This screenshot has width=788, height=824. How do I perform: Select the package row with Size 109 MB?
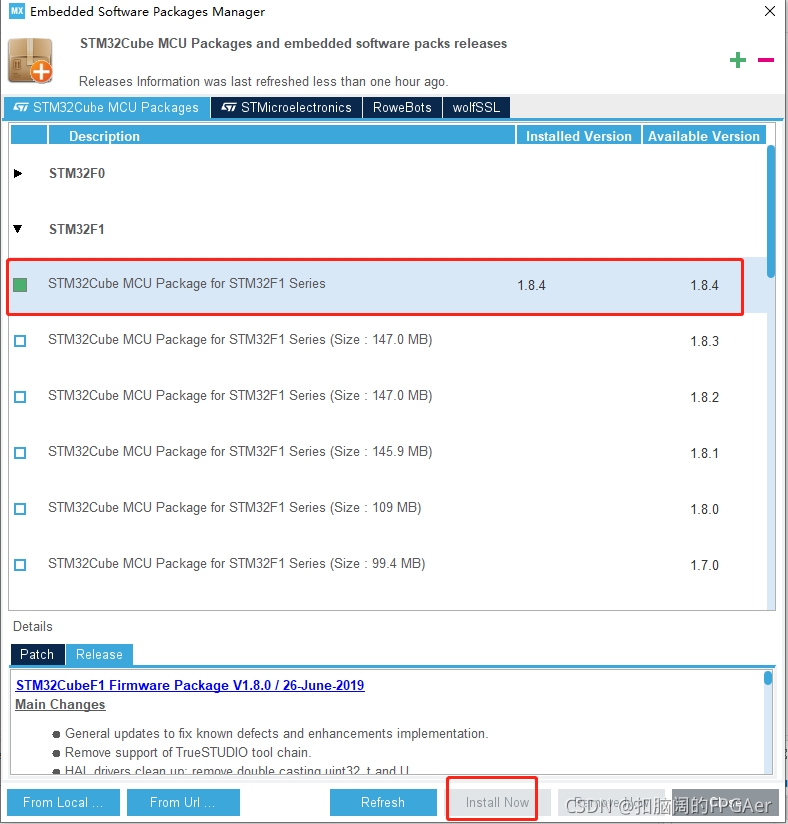387,509
